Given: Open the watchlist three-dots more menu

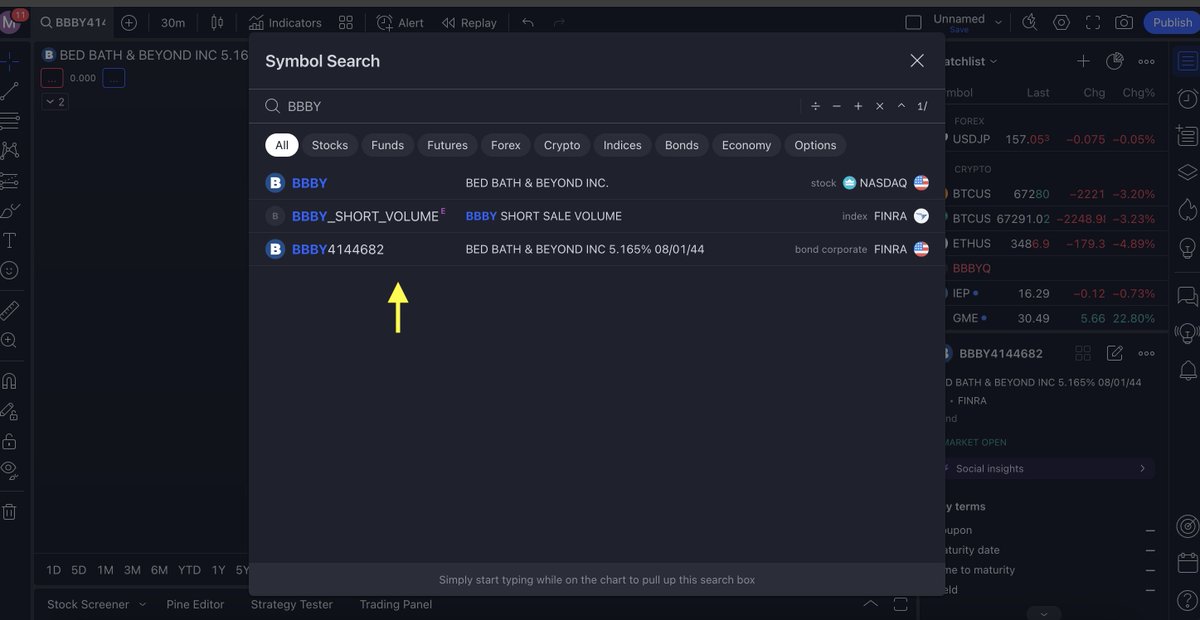Looking at the screenshot, I should 1146,61.
